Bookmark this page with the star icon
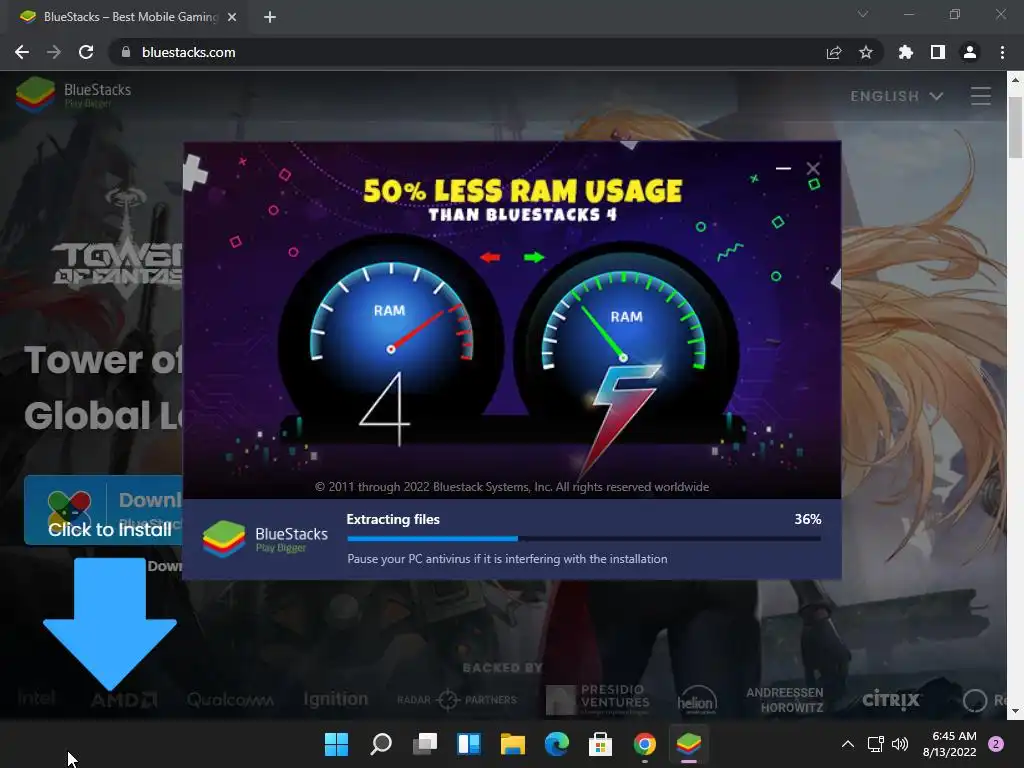The width and height of the screenshot is (1024, 768). pos(866,52)
